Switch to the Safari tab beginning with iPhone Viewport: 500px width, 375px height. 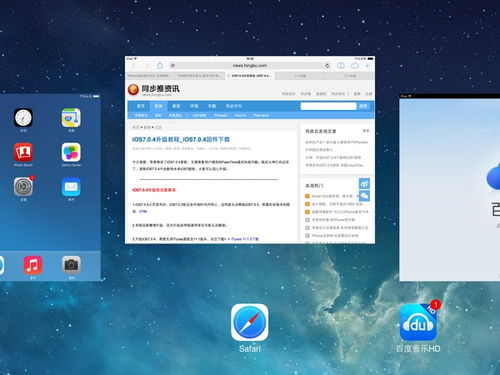click(x=150, y=76)
